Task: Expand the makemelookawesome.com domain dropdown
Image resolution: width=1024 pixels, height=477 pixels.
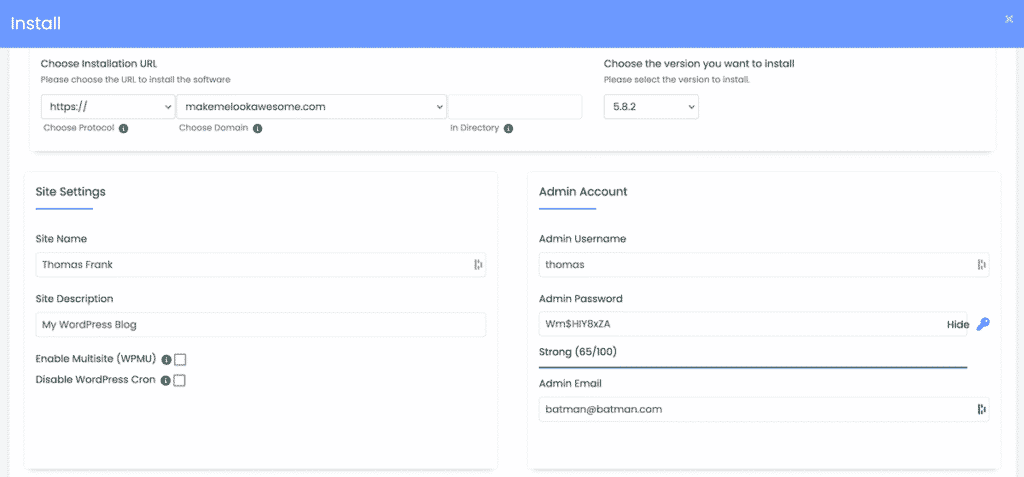Action: (x=312, y=107)
